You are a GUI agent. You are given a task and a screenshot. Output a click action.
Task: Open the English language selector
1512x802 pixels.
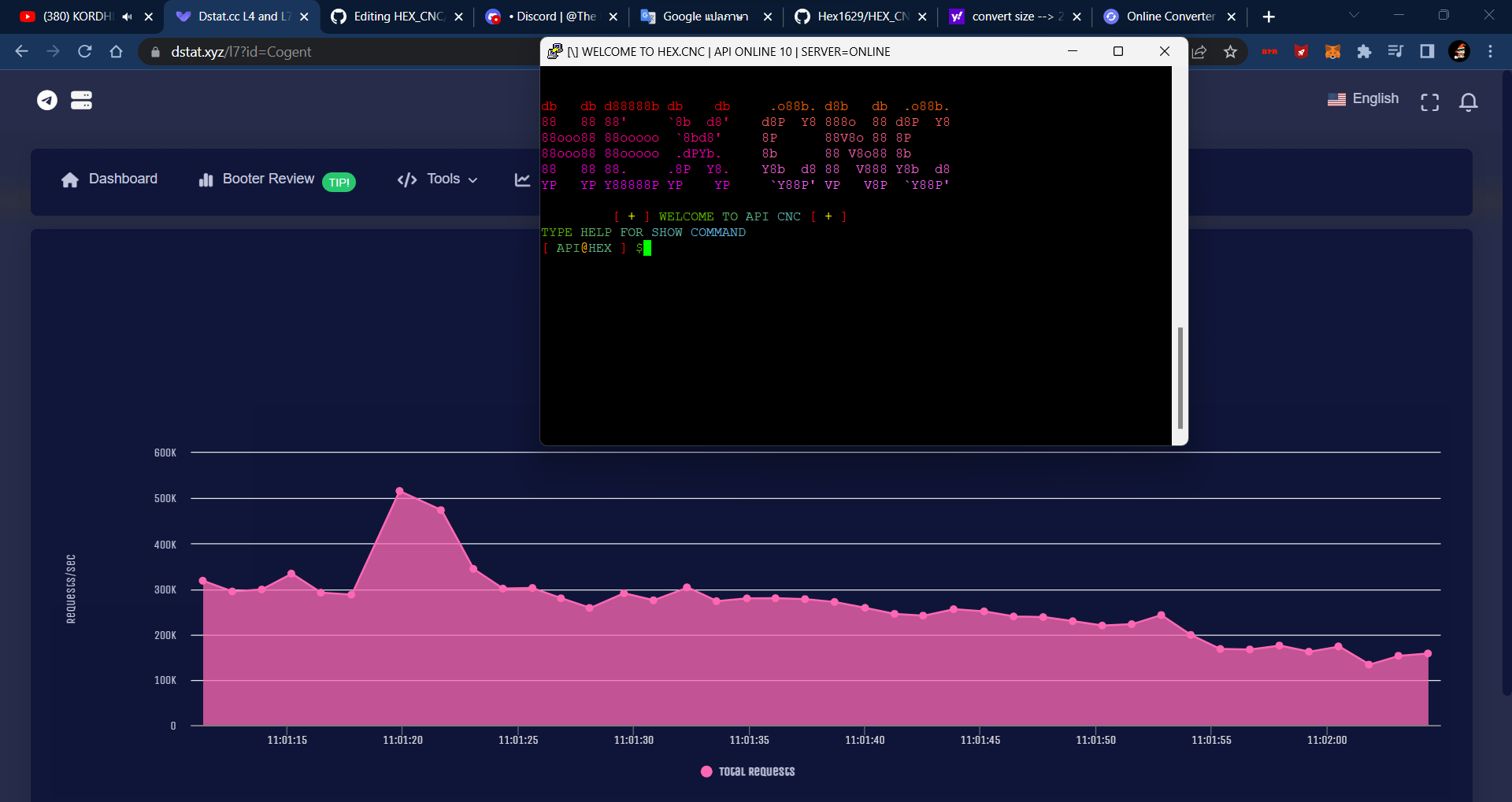[x=1363, y=98]
